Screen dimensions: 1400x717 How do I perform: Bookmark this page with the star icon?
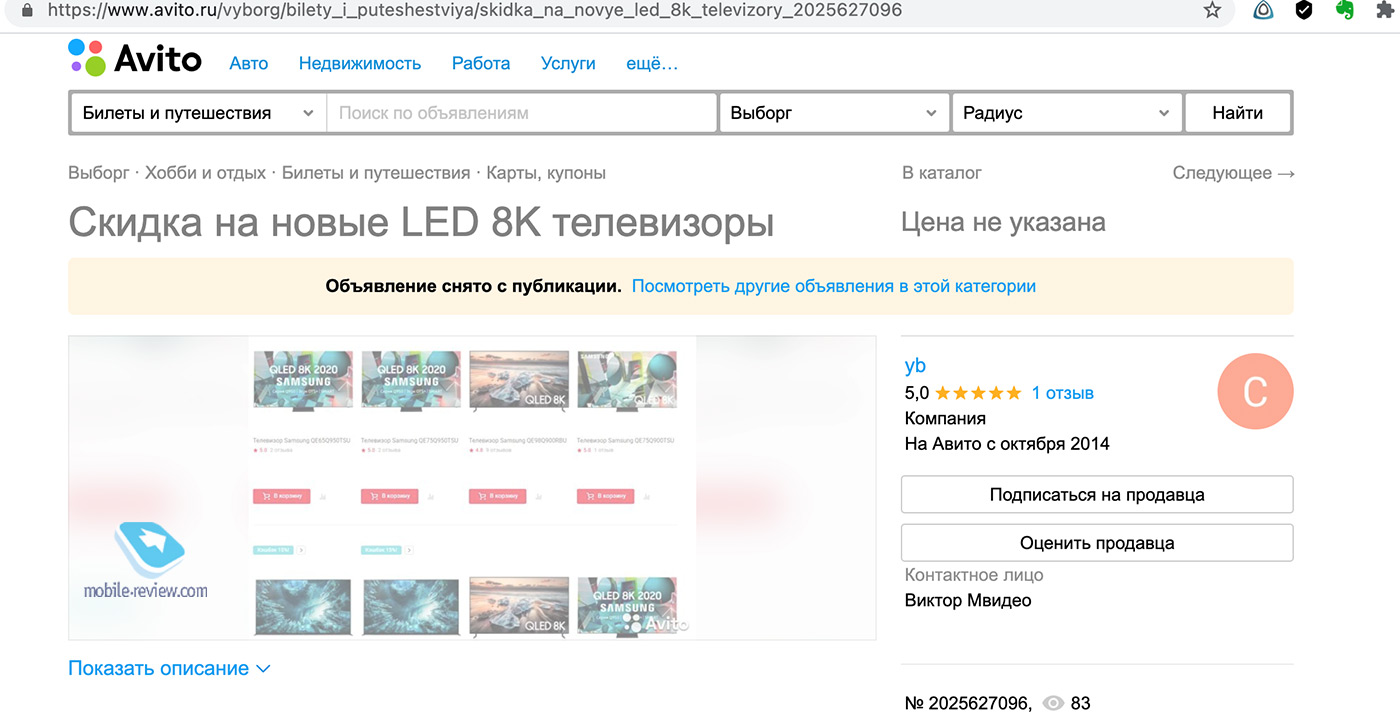tap(1212, 10)
